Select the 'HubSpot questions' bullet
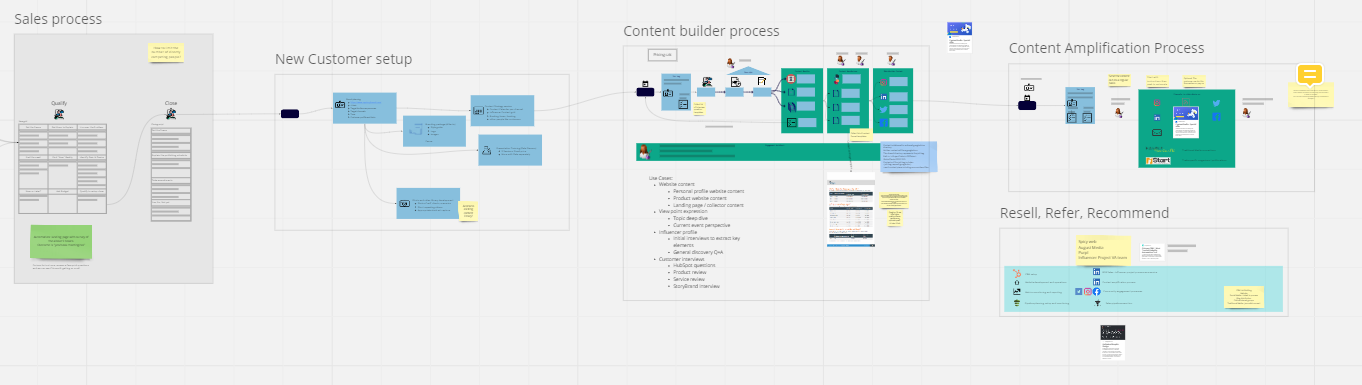This screenshot has width=1362, height=385. click(693, 266)
